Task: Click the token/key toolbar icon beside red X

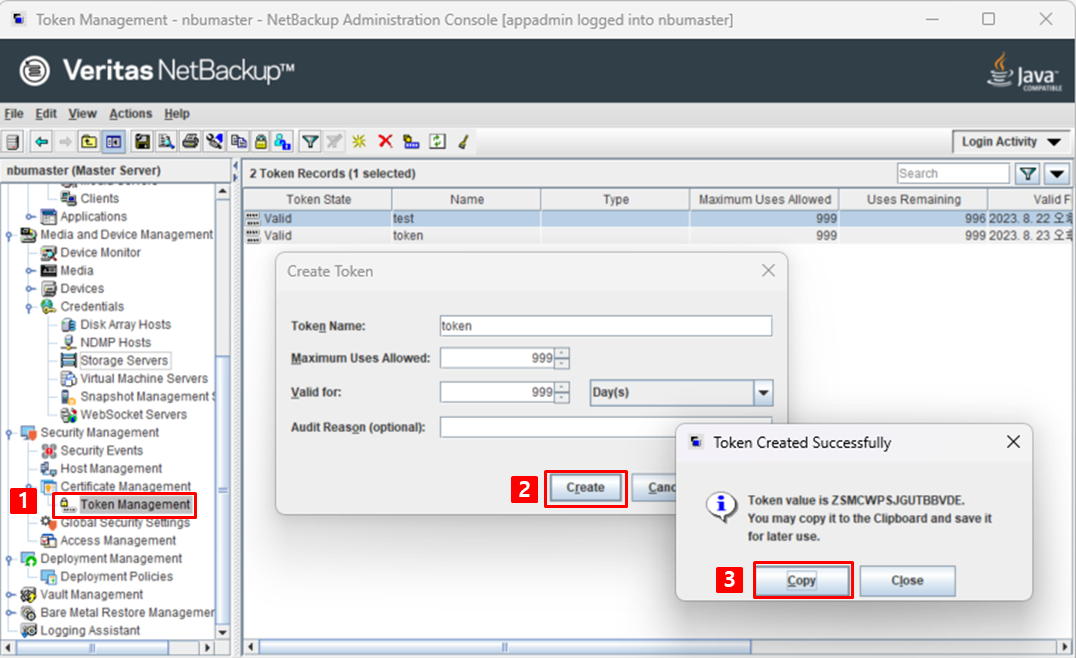Action: (411, 142)
